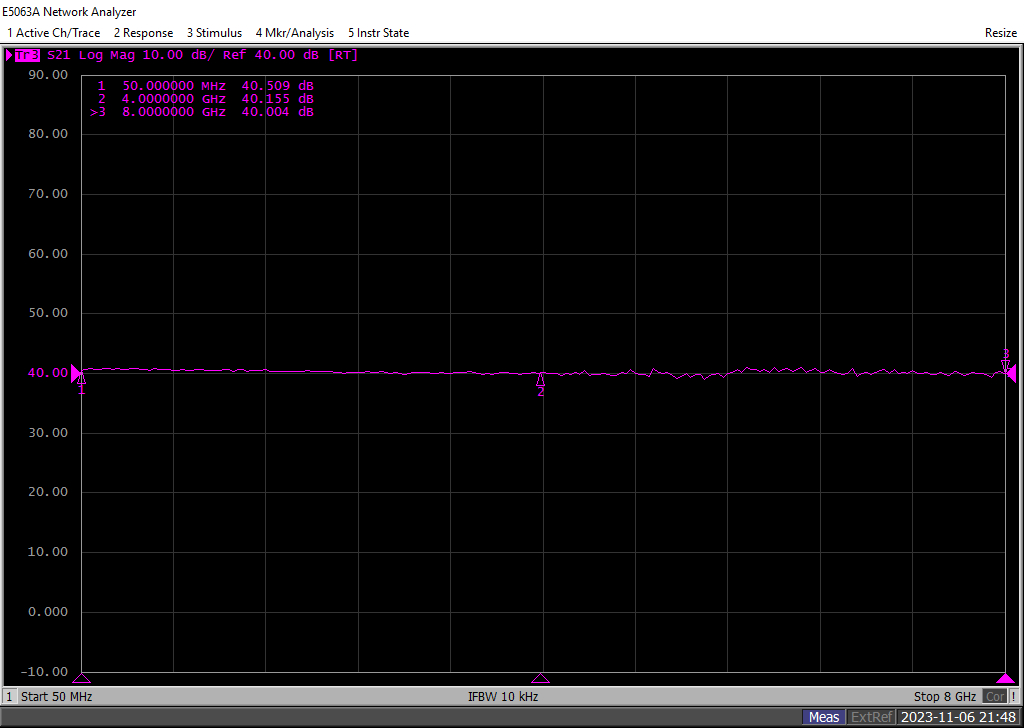Click active marker 3 at the right edge

point(1006,363)
